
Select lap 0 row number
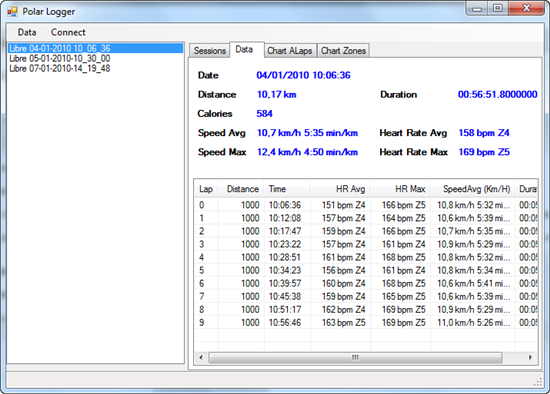coord(201,205)
